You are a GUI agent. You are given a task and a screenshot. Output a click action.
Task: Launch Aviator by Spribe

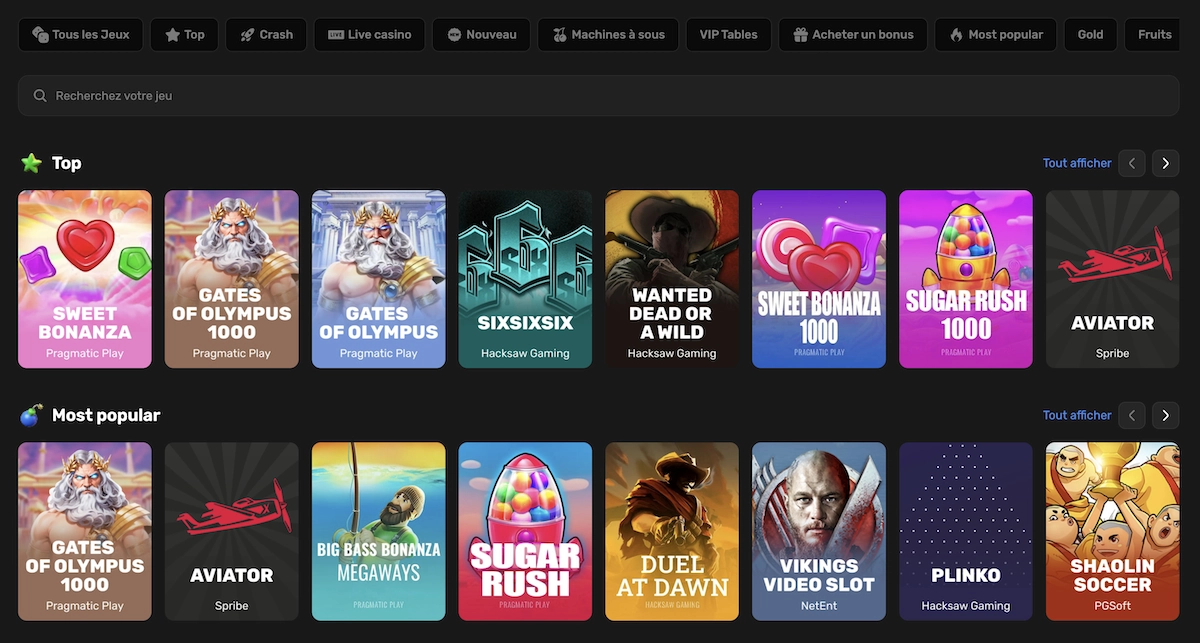click(1112, 279)
